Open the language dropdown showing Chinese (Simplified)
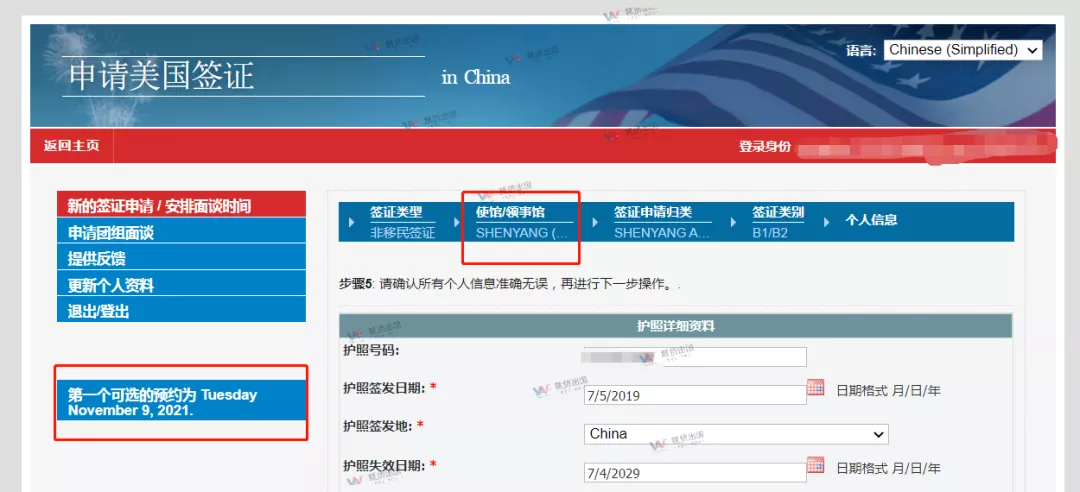1080x492 pixels. coord(963,50)
